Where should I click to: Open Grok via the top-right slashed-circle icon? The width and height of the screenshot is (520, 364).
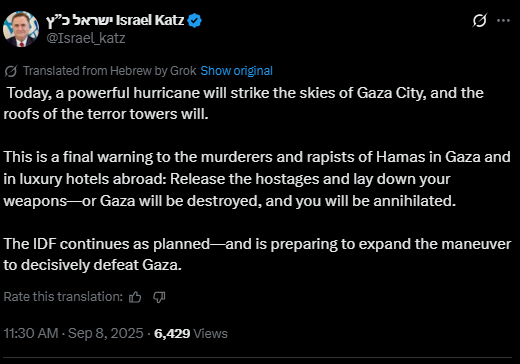pos(480,21)
